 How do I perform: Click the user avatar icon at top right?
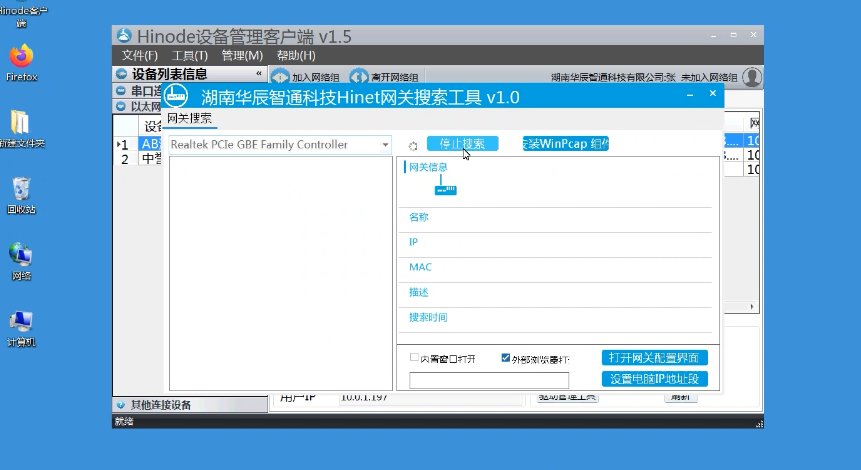coord(752,77)
